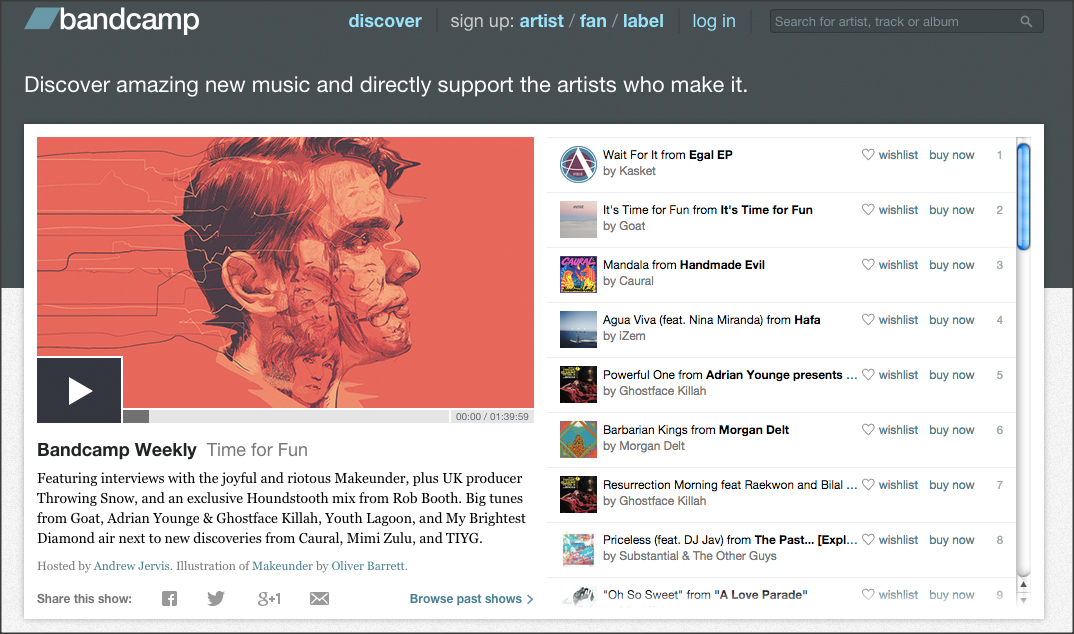The width and height of the screenshot is (1074, 634).
Task: Click the show cover illustration
Action: point(286,272)
